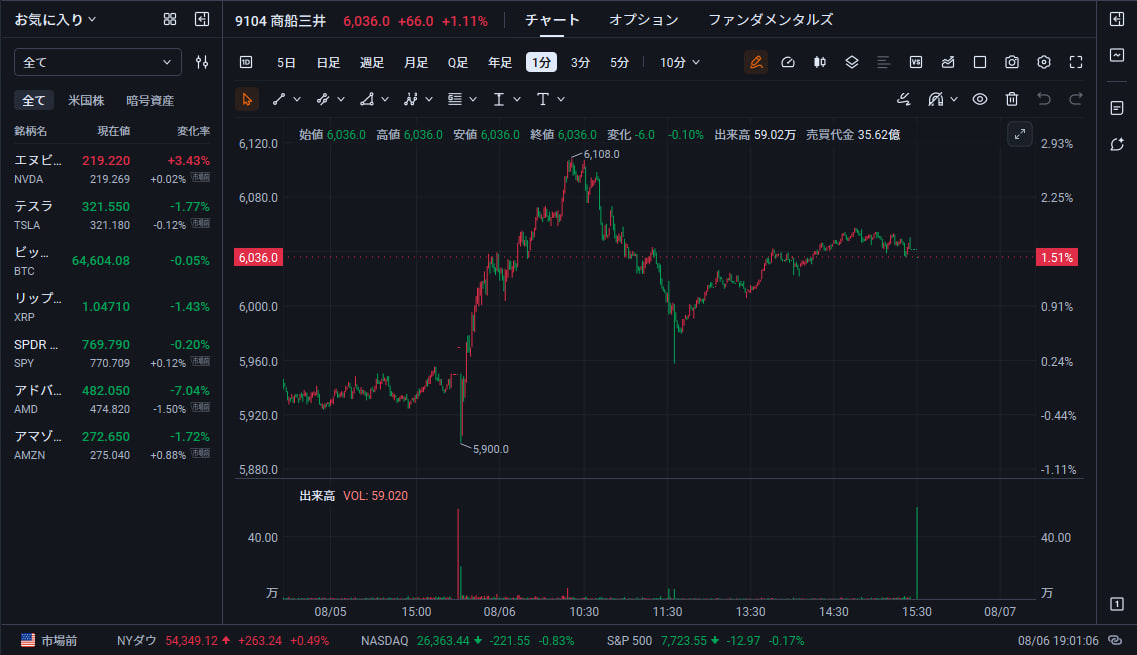This screenshot has width=1137, height=655.
Task: Expand chart with diagonal arrows button
Action: pos(1020,134)
